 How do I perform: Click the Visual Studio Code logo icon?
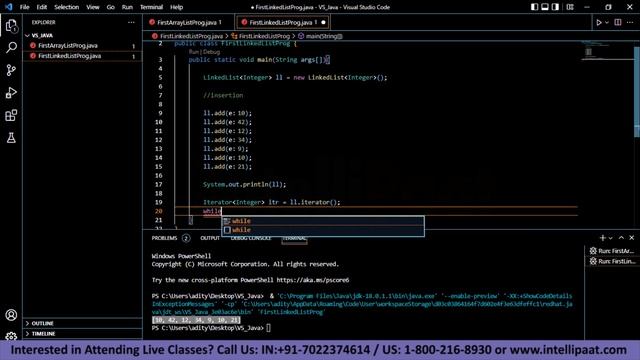tap(9, 7)
